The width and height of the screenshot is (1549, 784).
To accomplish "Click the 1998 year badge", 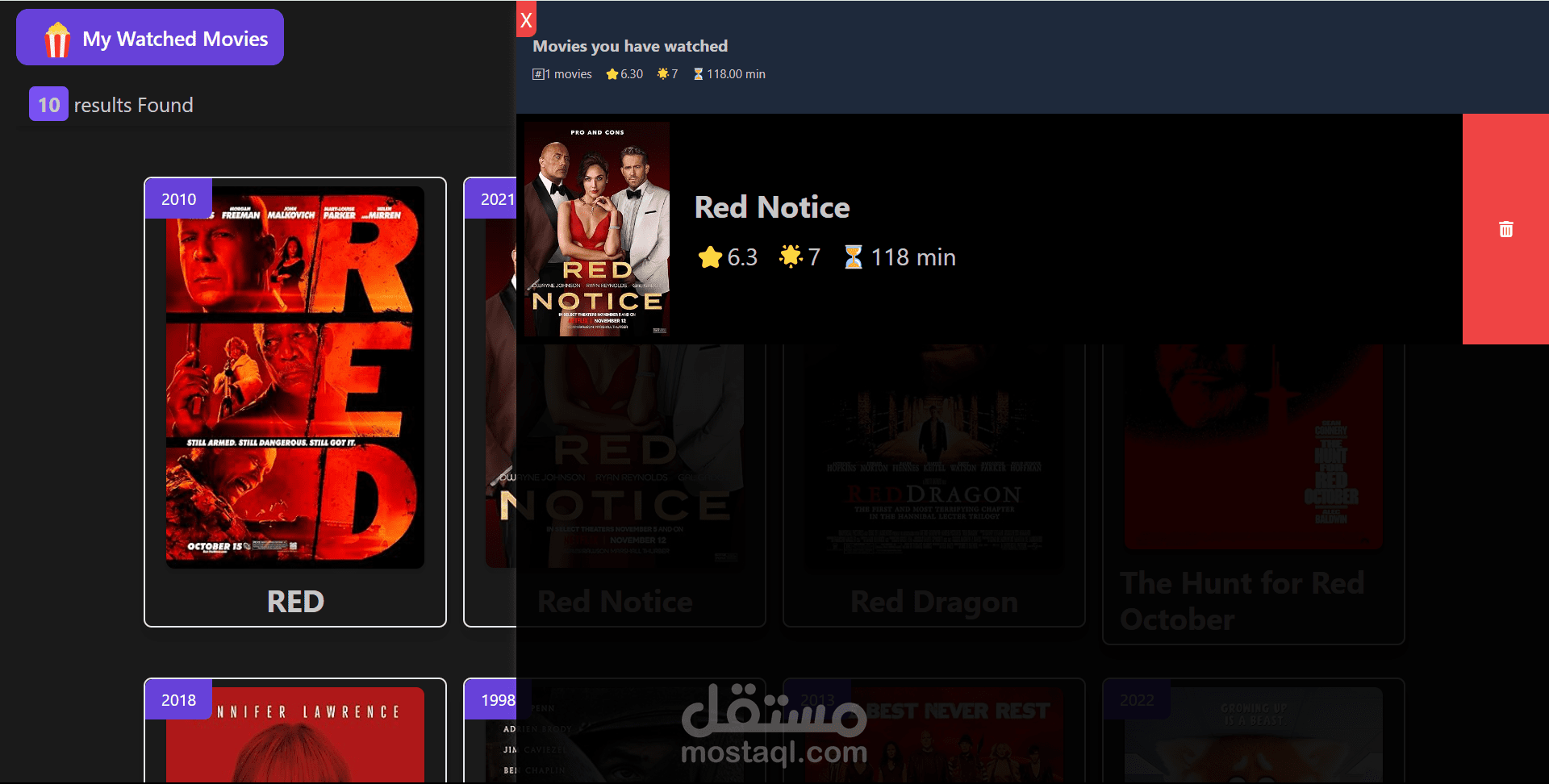I will pos(491,699).
